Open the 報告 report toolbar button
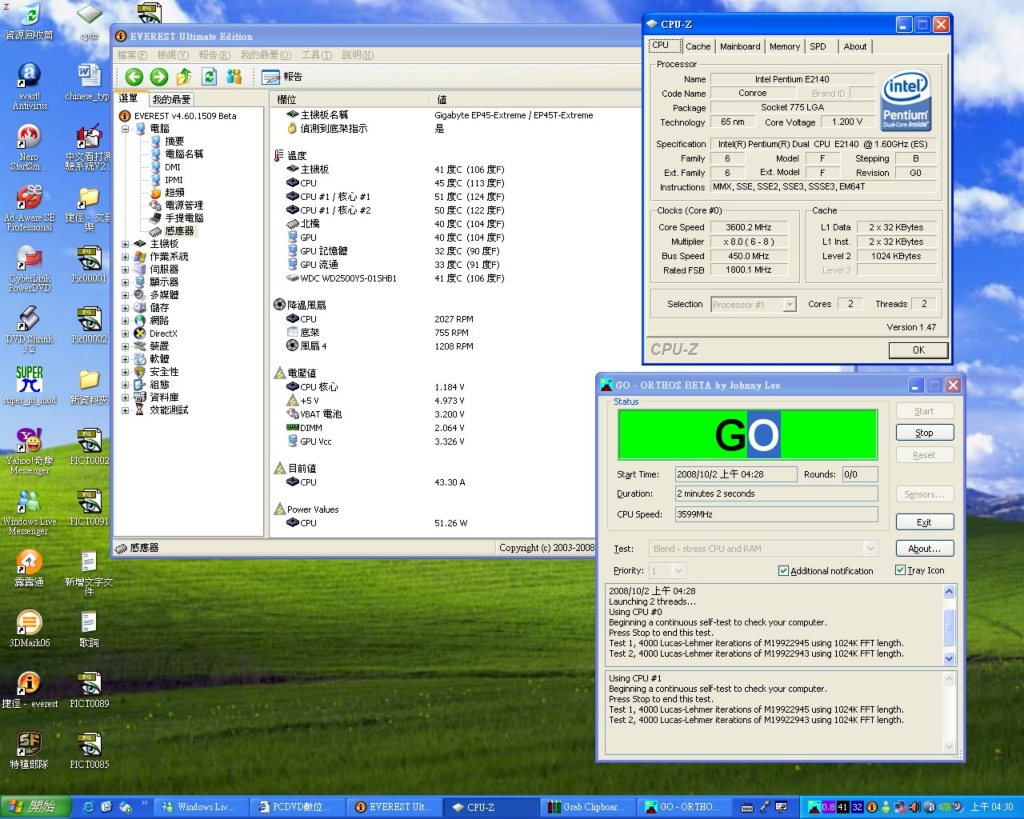 [x=282, y=77]
